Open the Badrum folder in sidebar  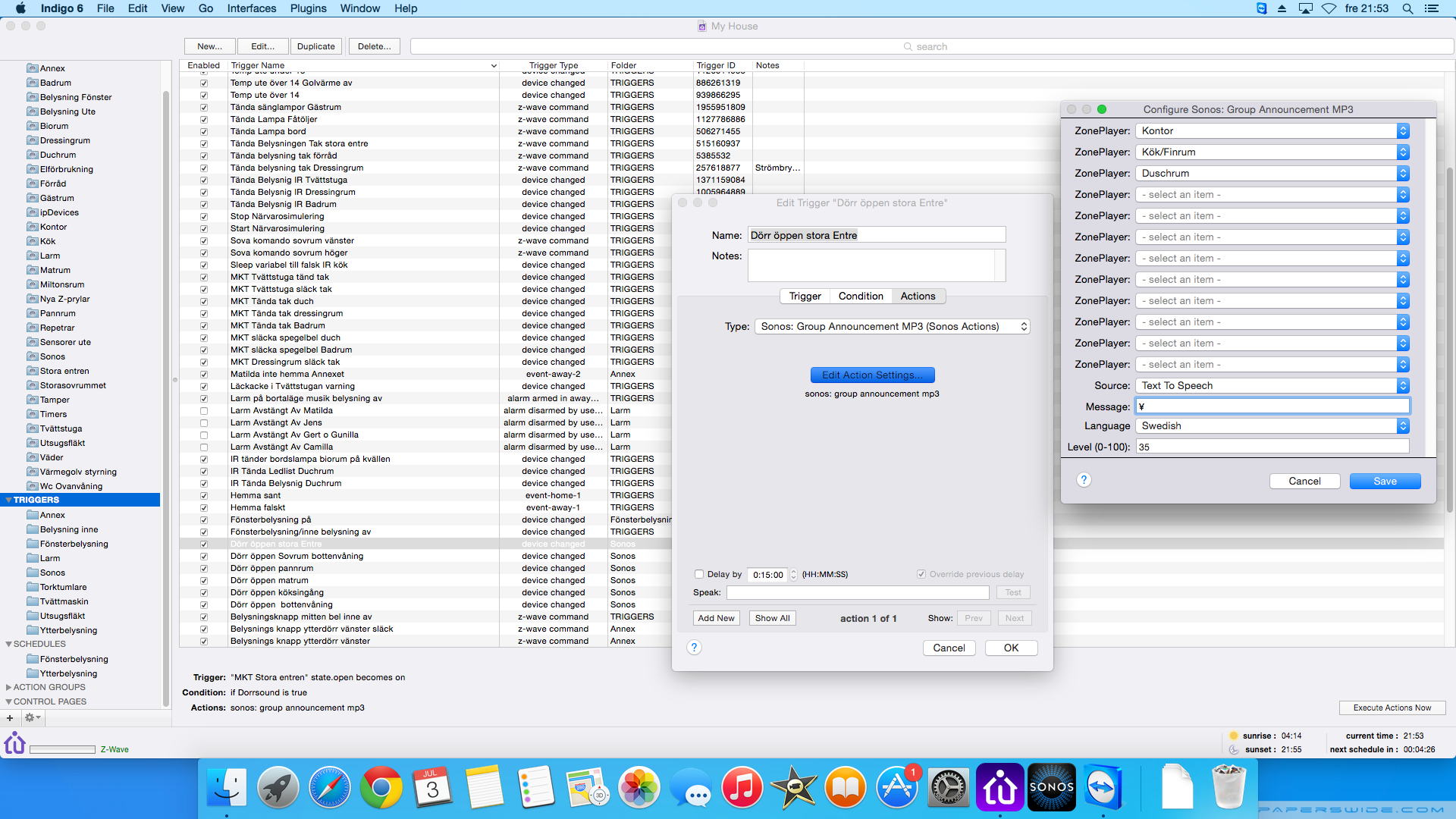(x=55, y=83)
